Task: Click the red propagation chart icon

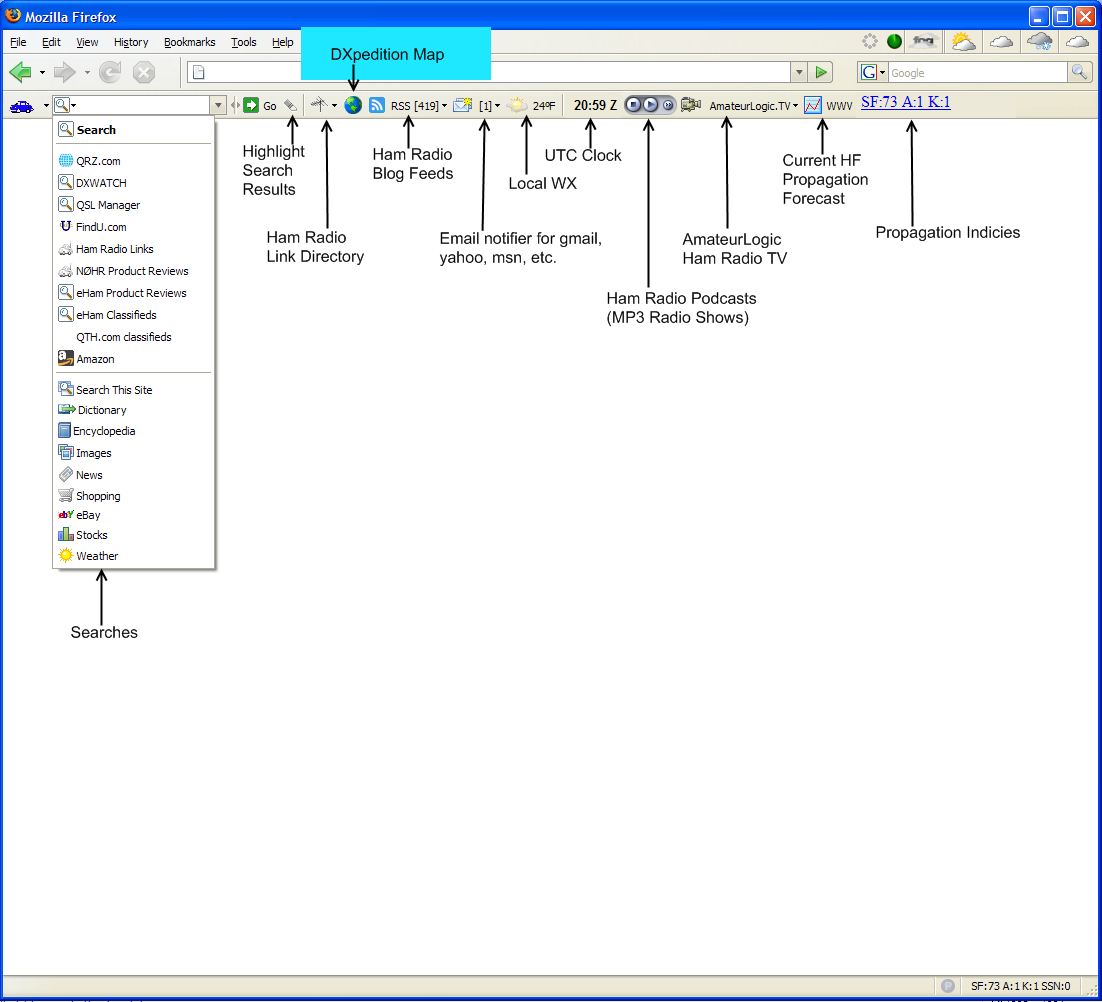Action: (x=813, y=105)
